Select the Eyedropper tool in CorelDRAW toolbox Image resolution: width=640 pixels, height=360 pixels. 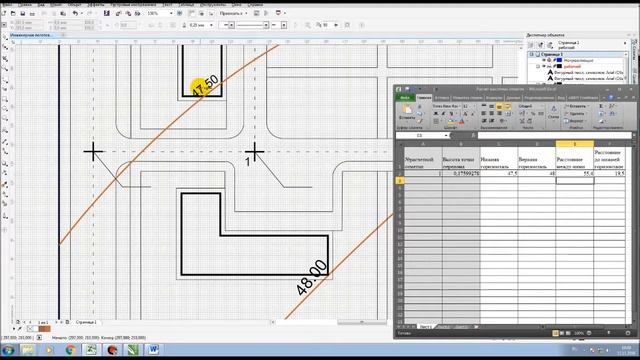(5, 184)
